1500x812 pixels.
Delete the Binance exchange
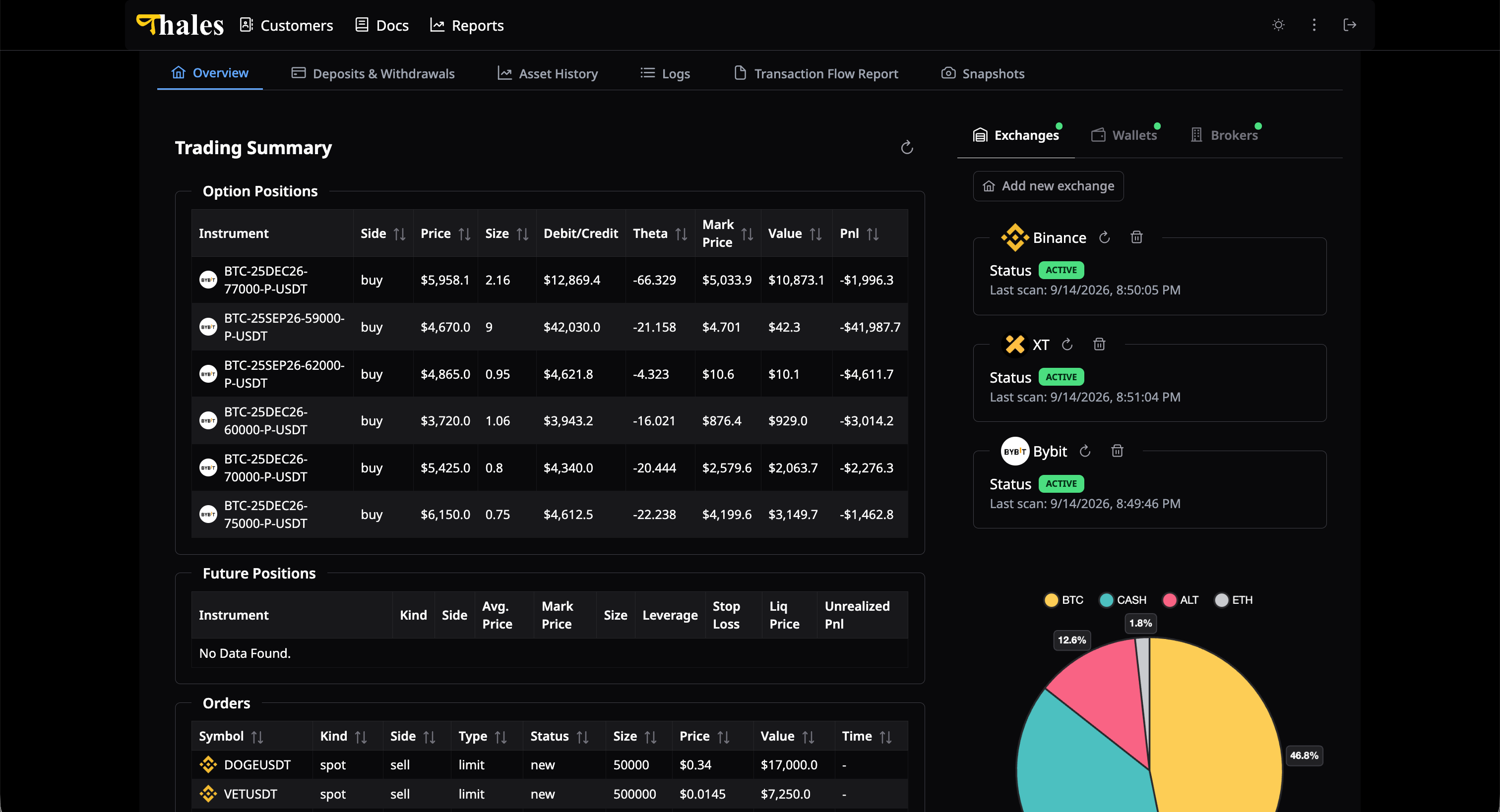click(1136, 237)
